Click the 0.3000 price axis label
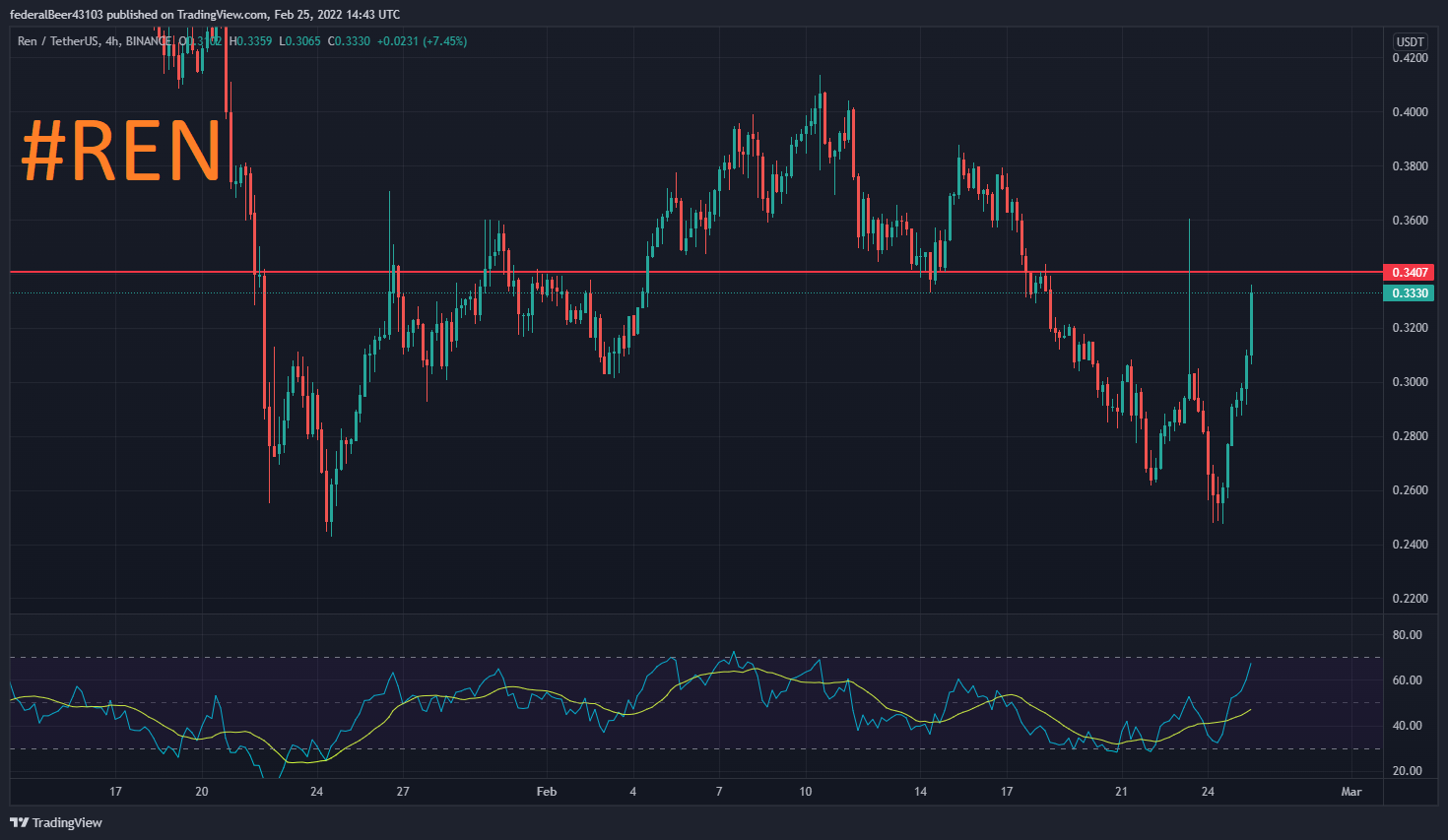 tap(1410, 382)
